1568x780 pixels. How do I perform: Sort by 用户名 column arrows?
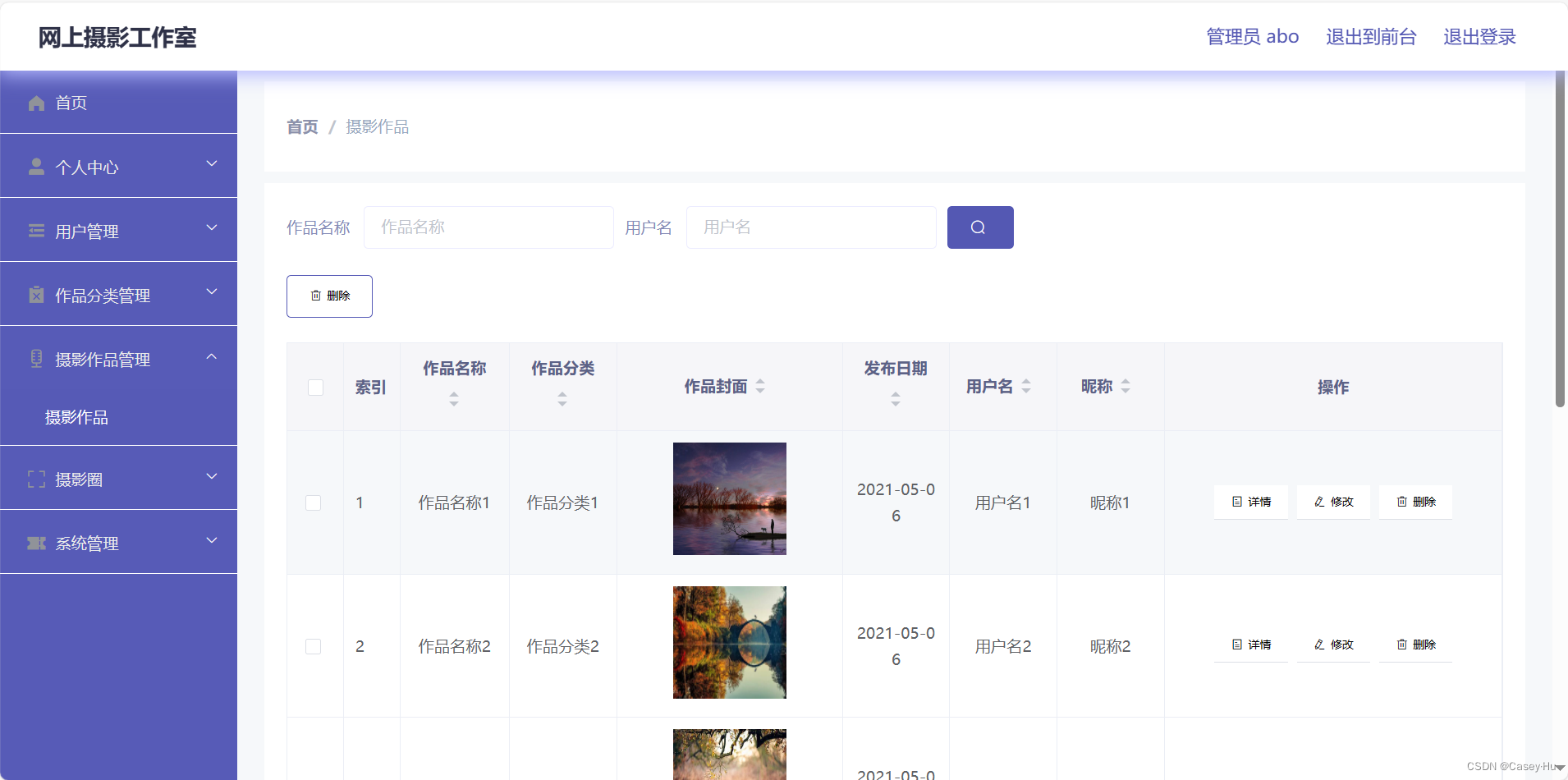coord(1026,386)
